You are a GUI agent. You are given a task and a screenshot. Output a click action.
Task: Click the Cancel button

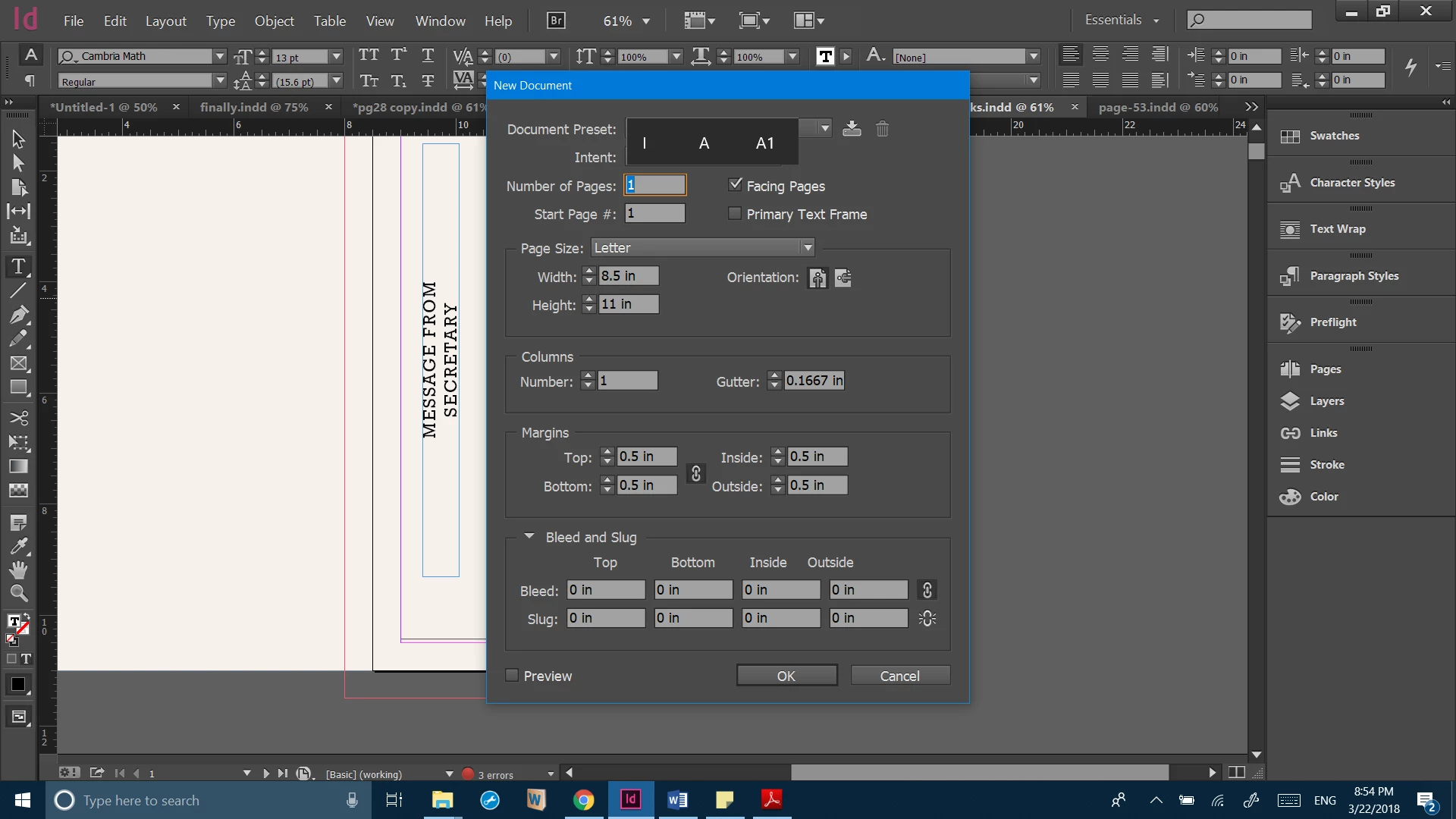tap(899, 676)
